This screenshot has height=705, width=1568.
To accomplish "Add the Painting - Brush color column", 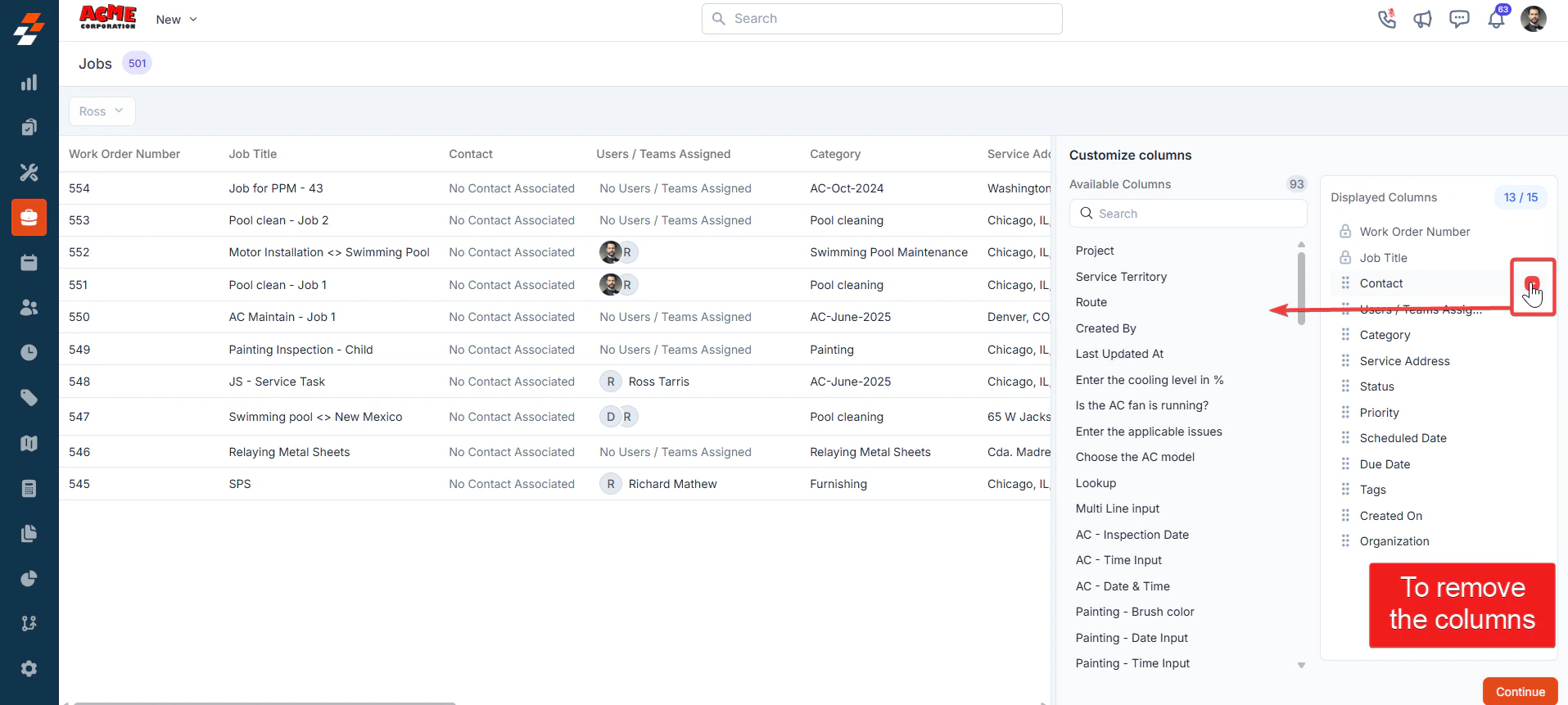I will [1135, 612].
